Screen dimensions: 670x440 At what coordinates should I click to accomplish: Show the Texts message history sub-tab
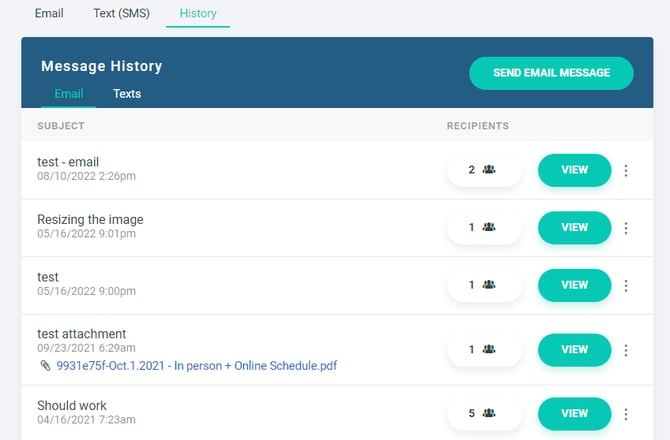[x=127, y=94]
